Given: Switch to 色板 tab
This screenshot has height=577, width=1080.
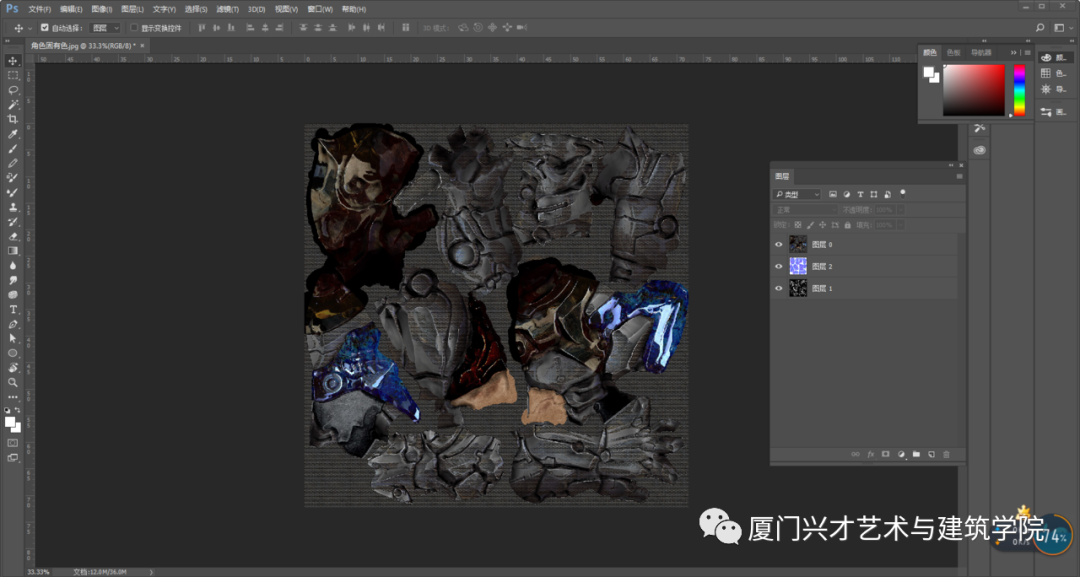Looking at the screenshot, I should click(953, 52).
